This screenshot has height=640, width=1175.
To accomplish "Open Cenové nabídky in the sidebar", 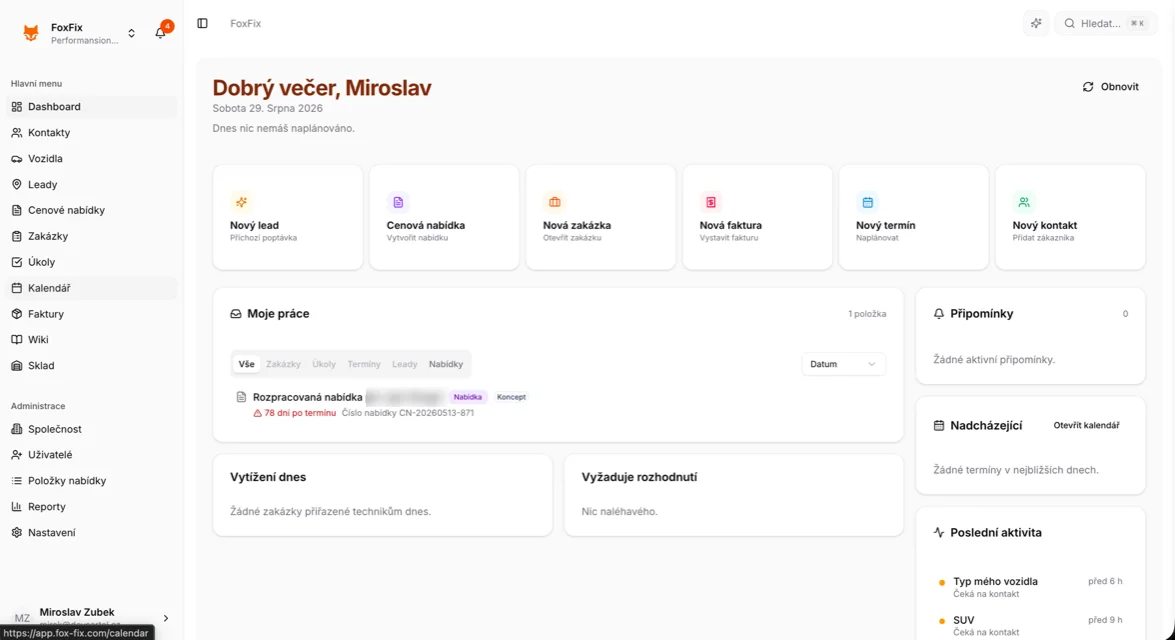I will 91,211.
